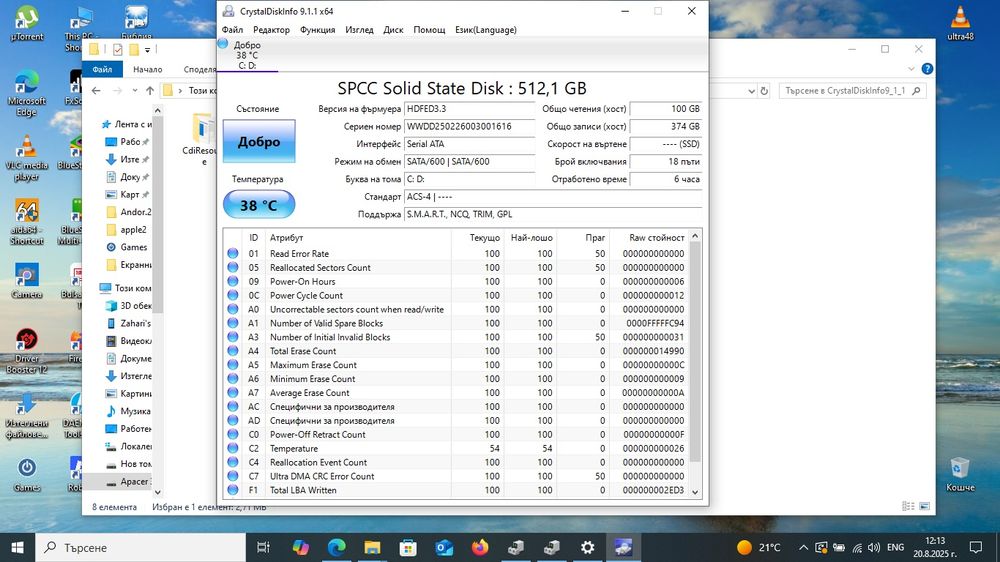The image size is (1000, 562).
Task: Open the ultra48 desktop icon
Action: coord(960,24)
